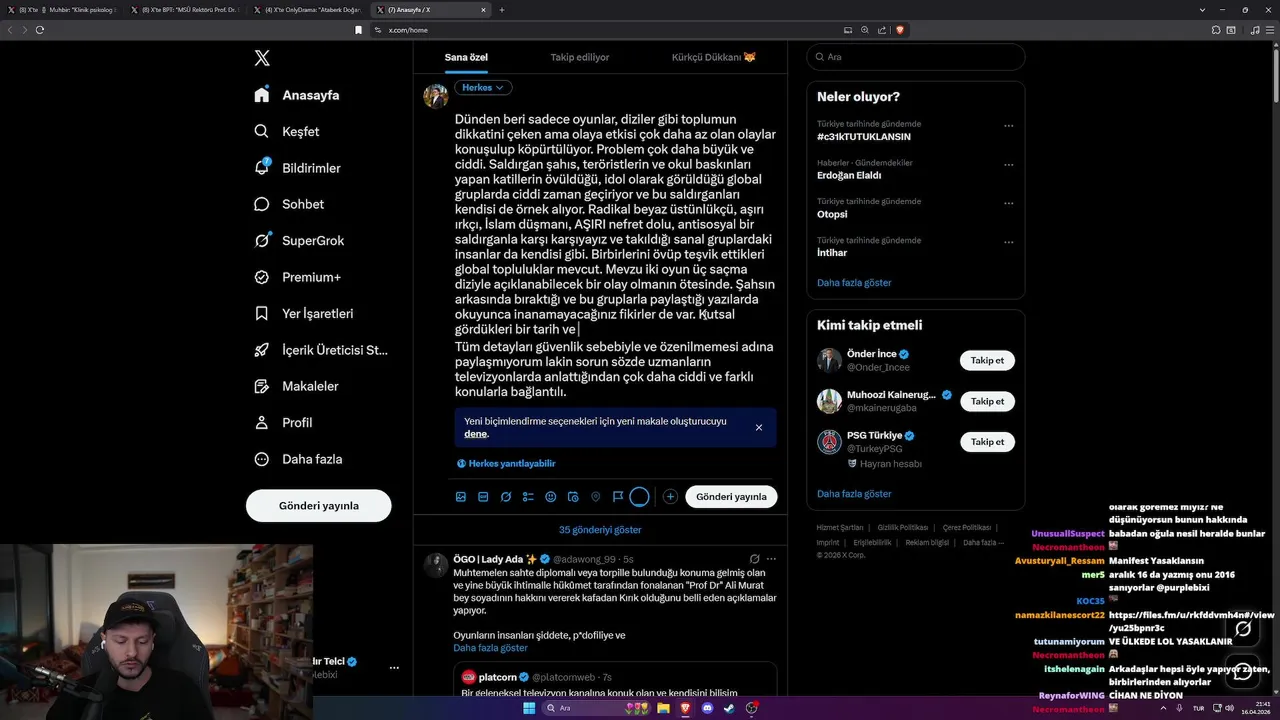This screenshot has height=720, width=1280.
Task: Follow PSG Türkiye with Takip et
Action: tap(987, 442)
